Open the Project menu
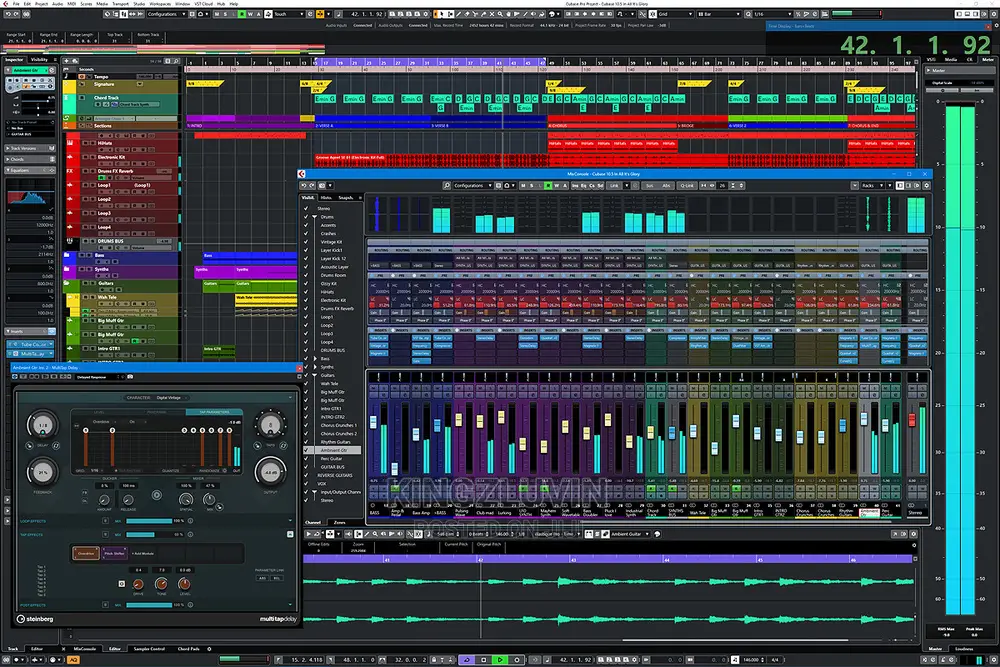 (x=41, y=4)
